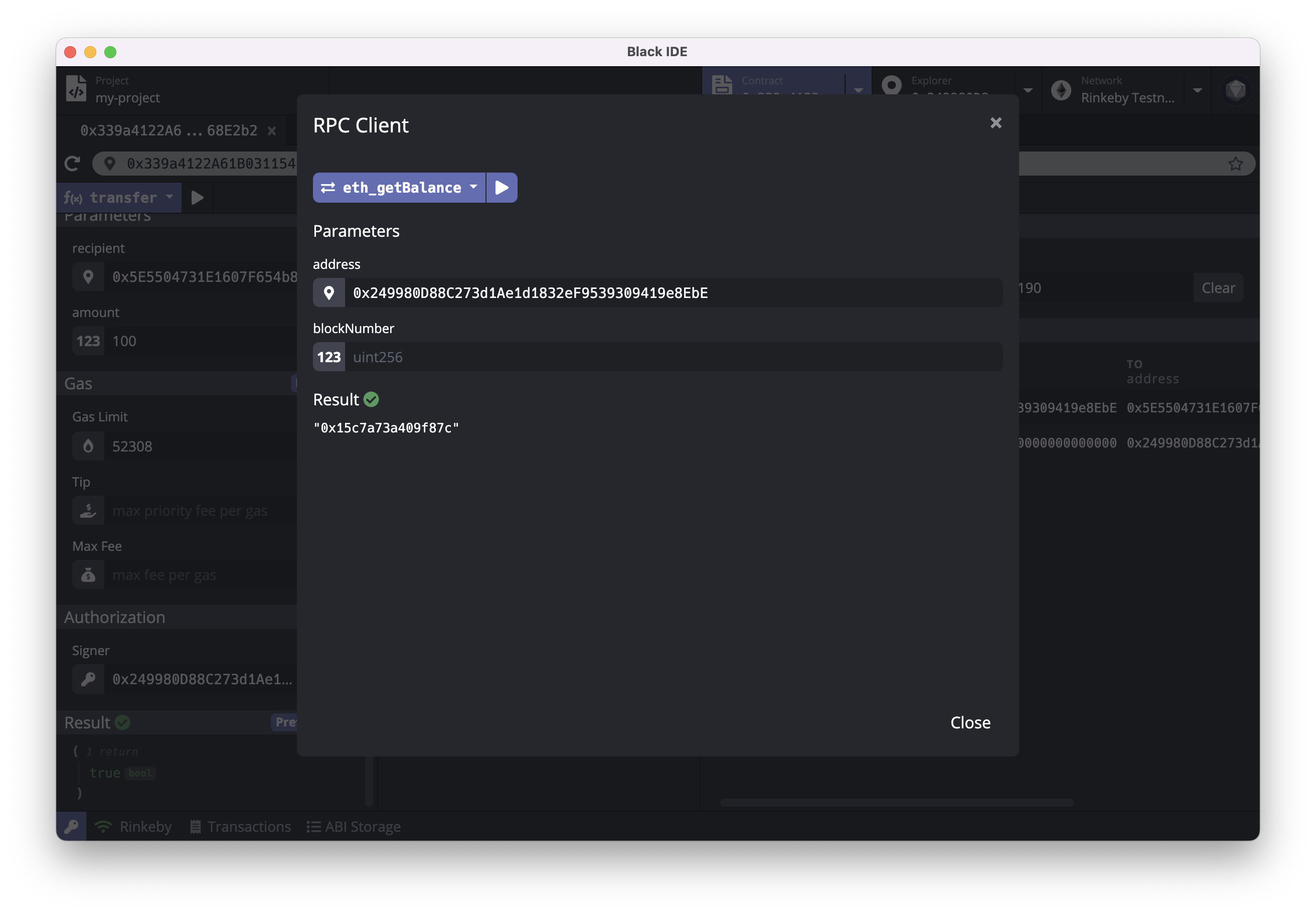Image resolution: width=1316 pixels, height=915 pixels.
Task: Open the eth_getBalance method dropdown
Action: click(x=473, y=188)
